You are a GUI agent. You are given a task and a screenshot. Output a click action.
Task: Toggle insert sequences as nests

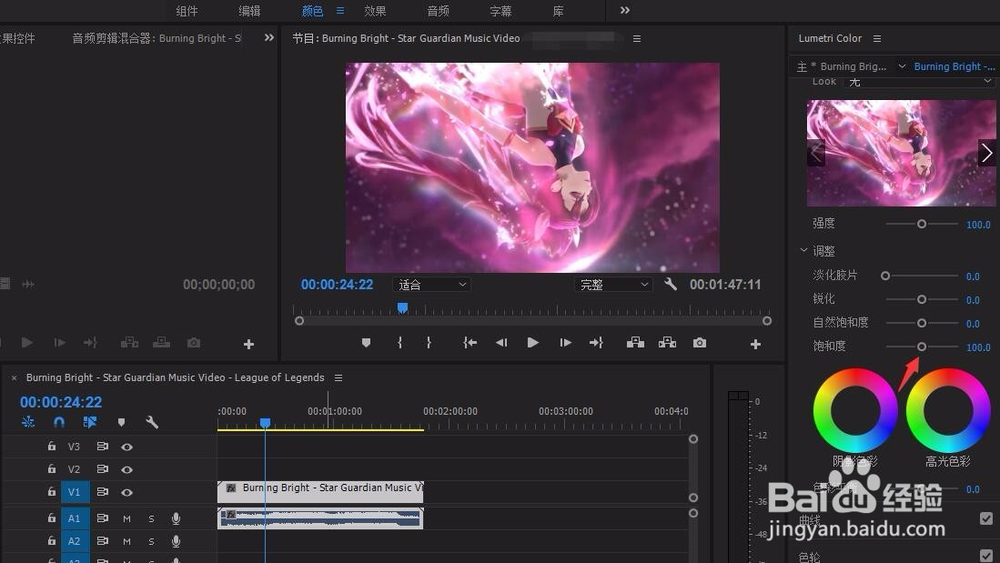pyautogui.click(x=28, y=422)
